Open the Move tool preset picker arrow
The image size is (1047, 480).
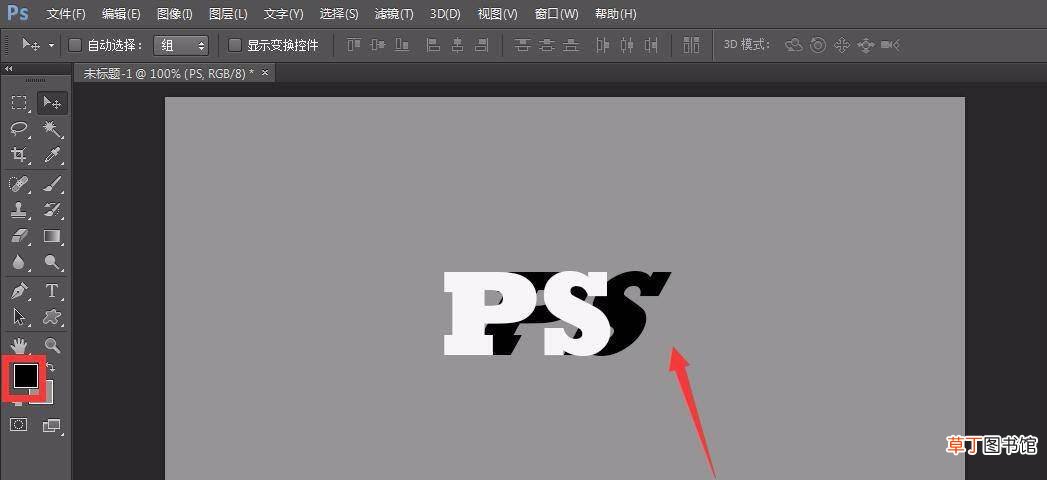click(x=51, y=45)
